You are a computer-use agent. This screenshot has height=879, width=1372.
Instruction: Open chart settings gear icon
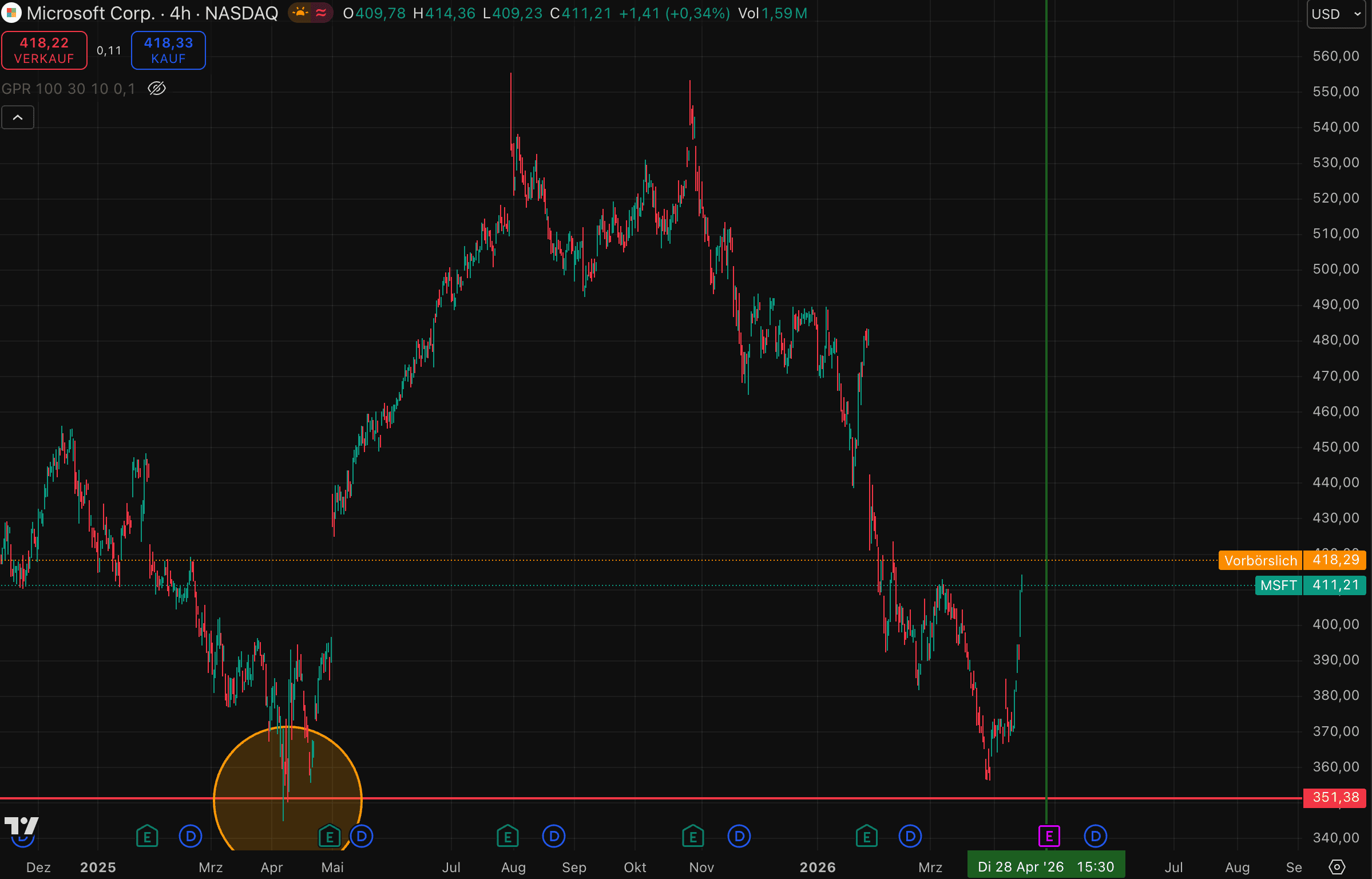pos(1337,866)
